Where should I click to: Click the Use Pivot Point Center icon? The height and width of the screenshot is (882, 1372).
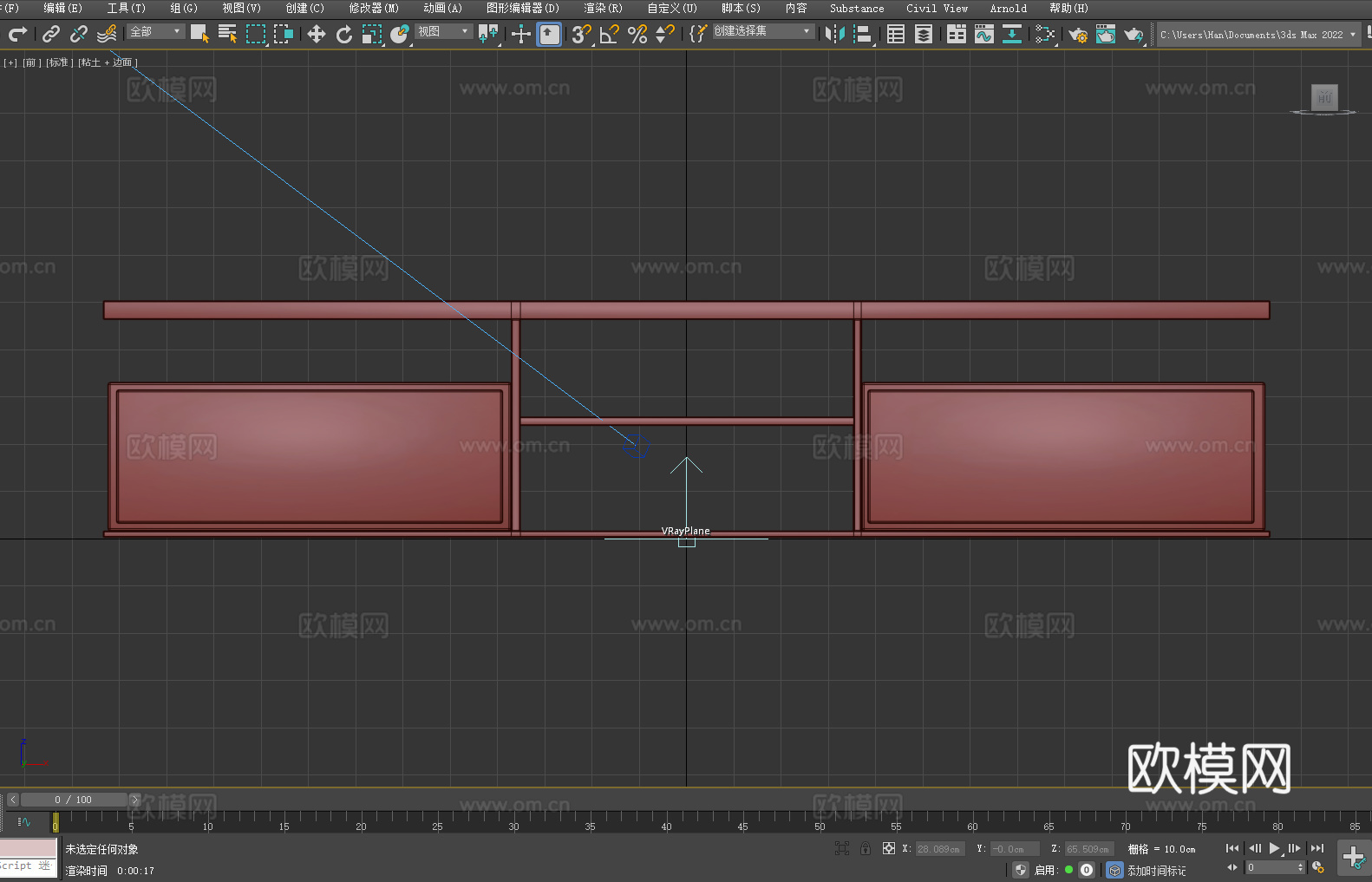[x=488, y=34]
